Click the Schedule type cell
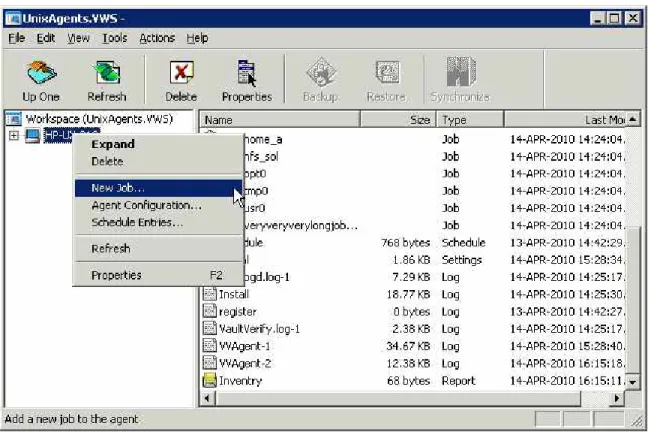Image resolution: width=648 pixels, height=432 pixels. [463, 243]
